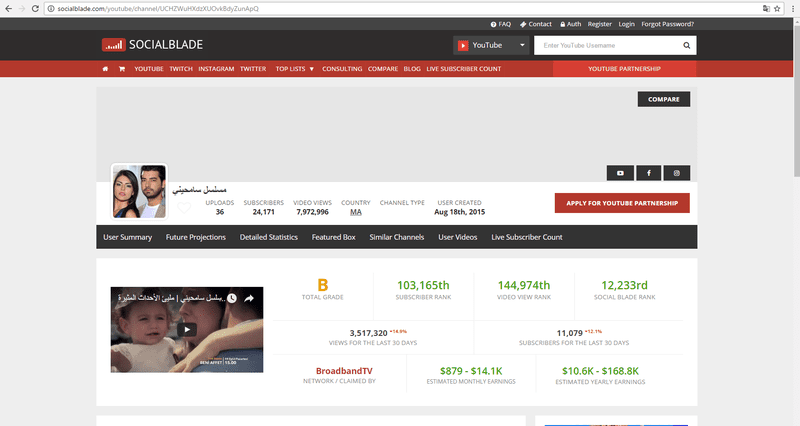Open the shopping cart icon
This screenshot has height=426, width=800.
[x=121, y=69]
